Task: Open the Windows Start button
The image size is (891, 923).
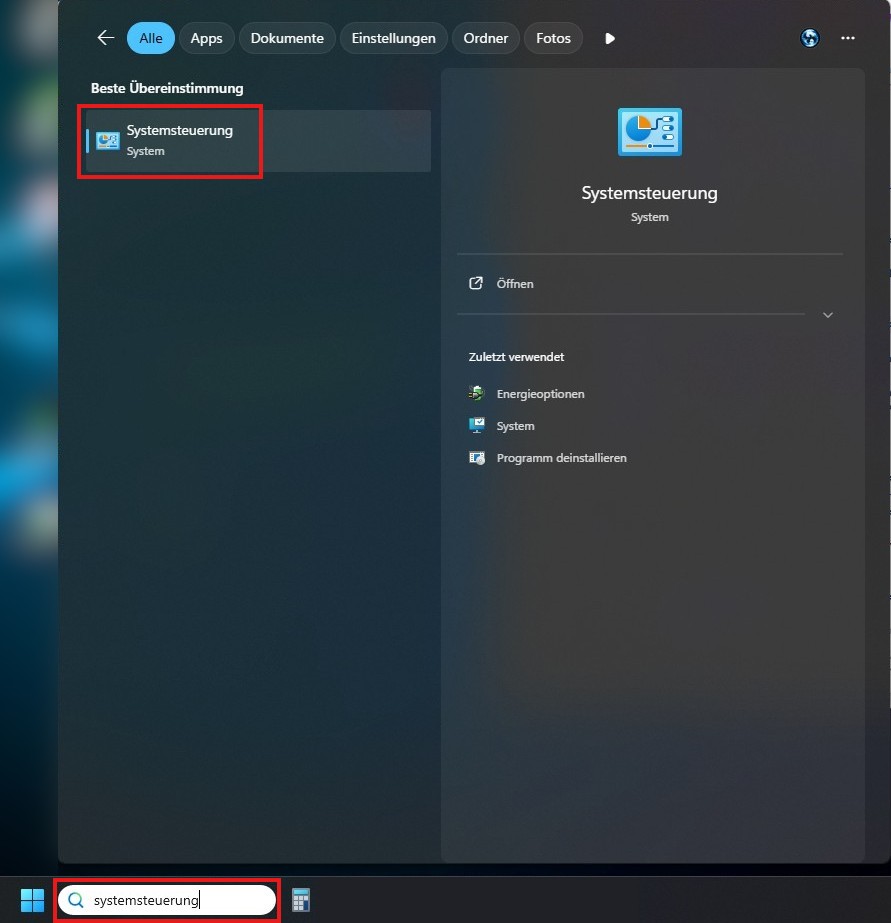Action: tap(32, 900)
